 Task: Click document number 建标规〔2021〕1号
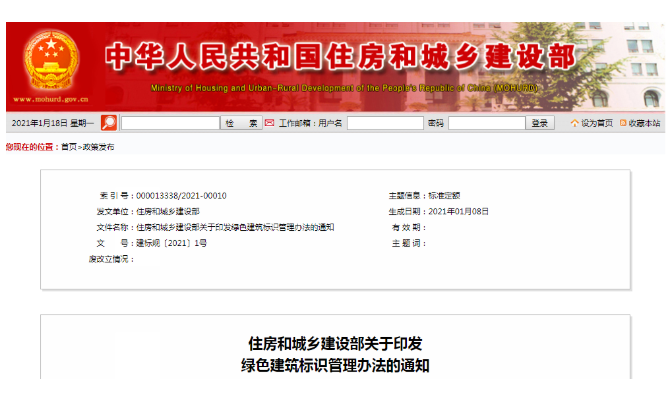click(x=171, y=243)
